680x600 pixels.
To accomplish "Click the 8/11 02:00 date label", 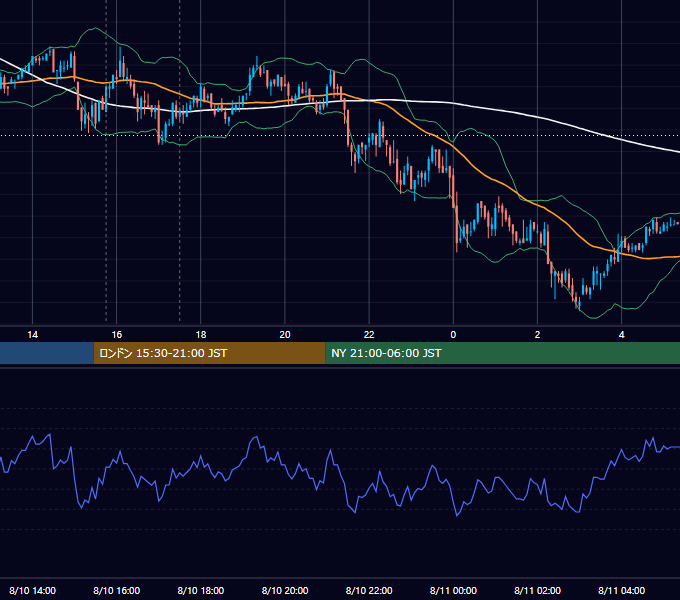I will (x=537, y=590).
